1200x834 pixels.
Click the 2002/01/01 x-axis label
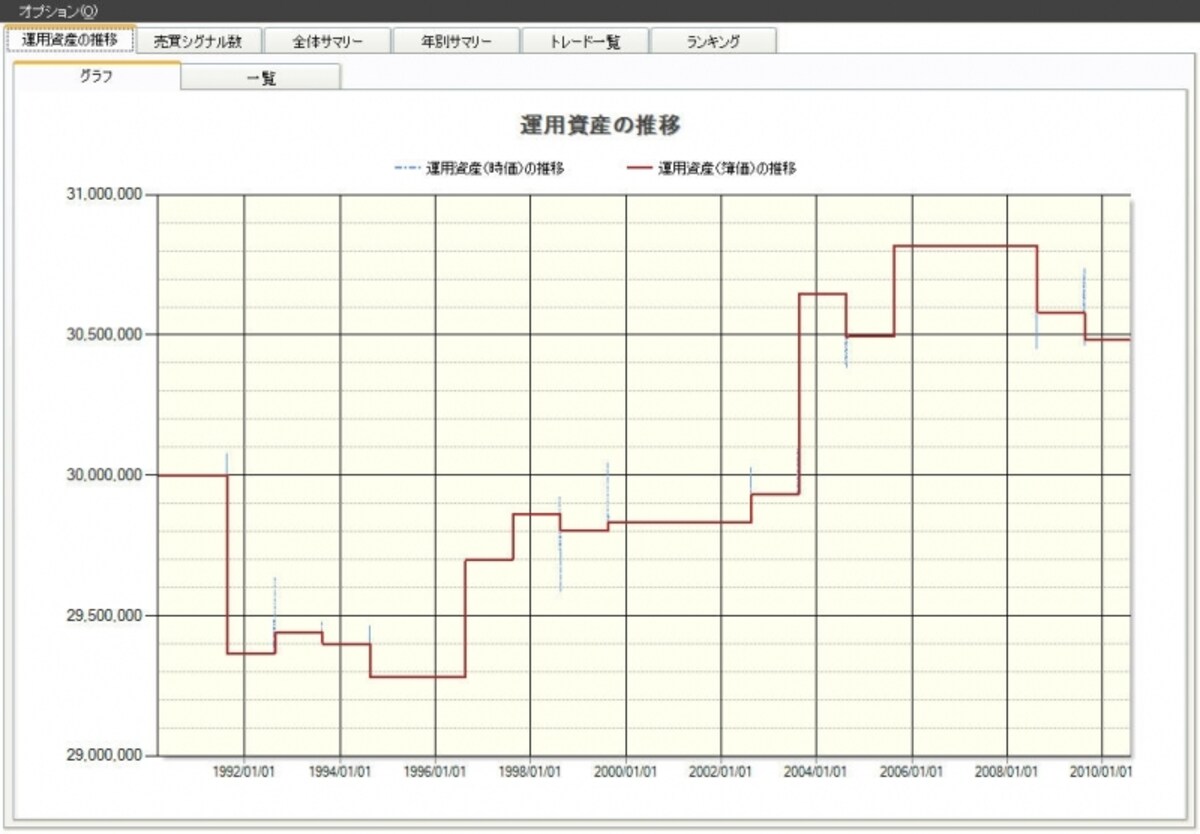click(721, 772)
